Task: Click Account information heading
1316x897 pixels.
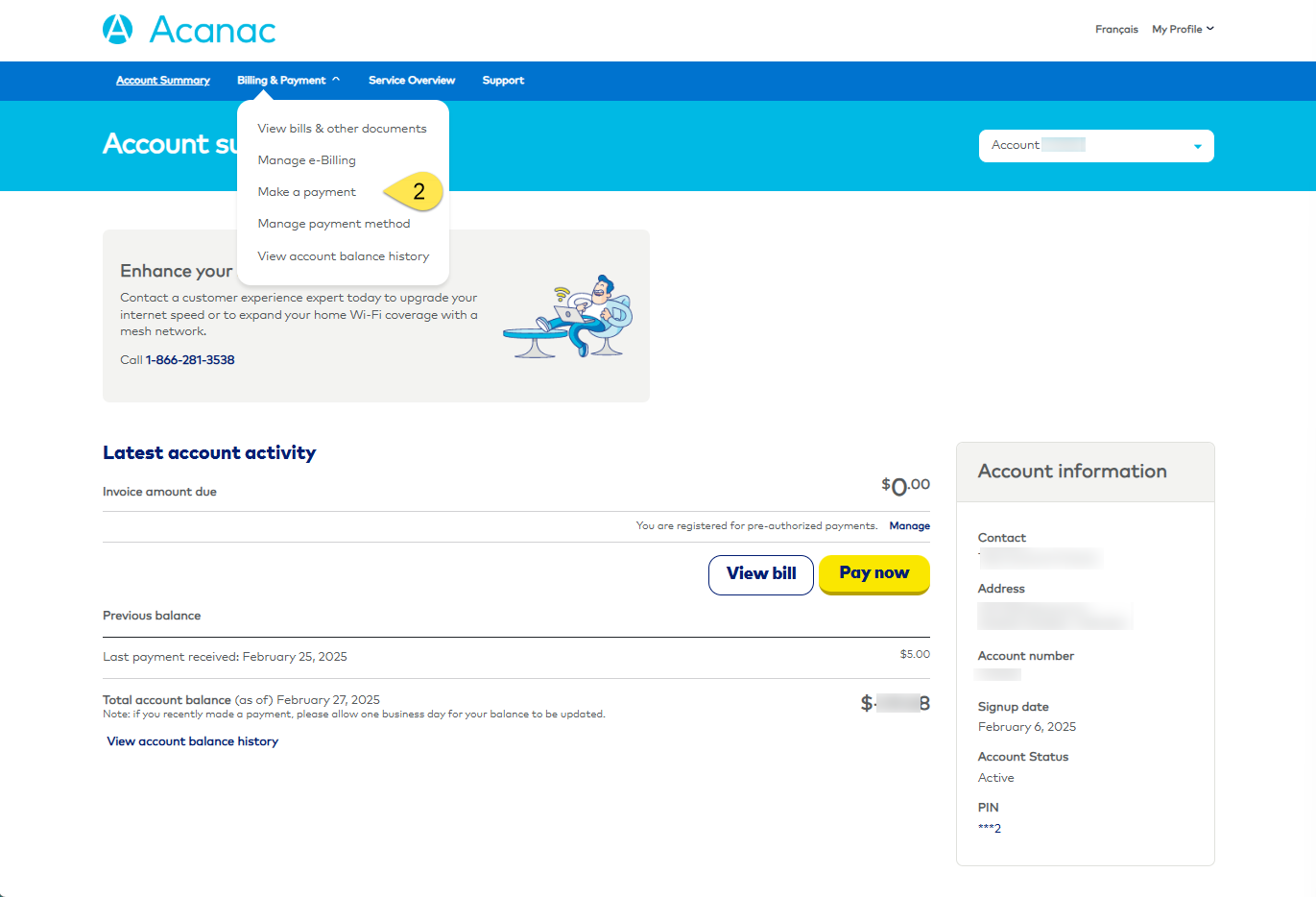Action: point(1072,472)
